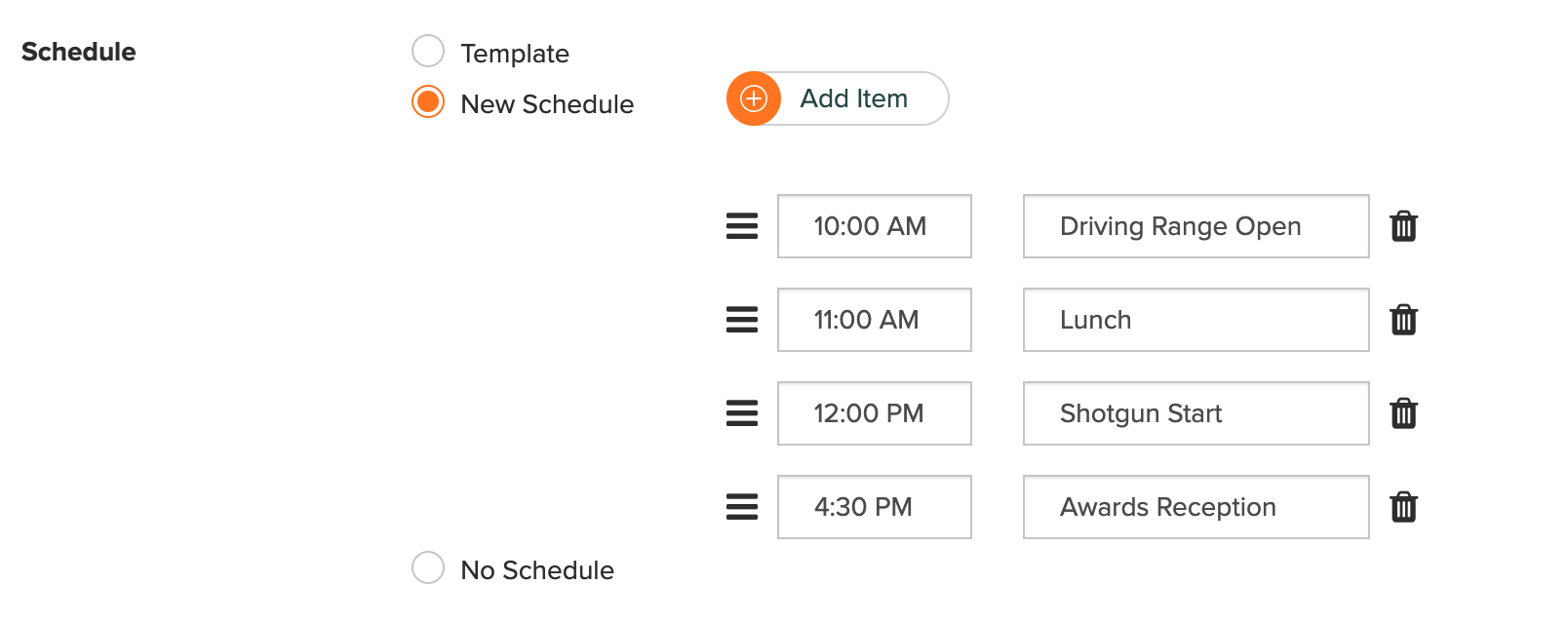
Task: Click reorder handle for the 11:00 AM row
Action: coord(742,320)
